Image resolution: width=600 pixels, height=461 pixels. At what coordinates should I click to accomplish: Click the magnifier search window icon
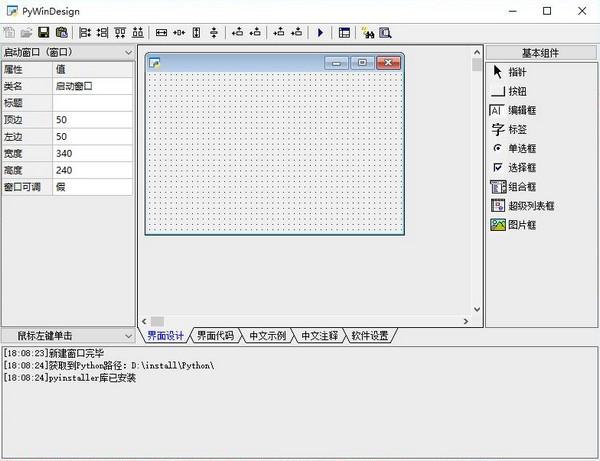[x=385, y=33]
